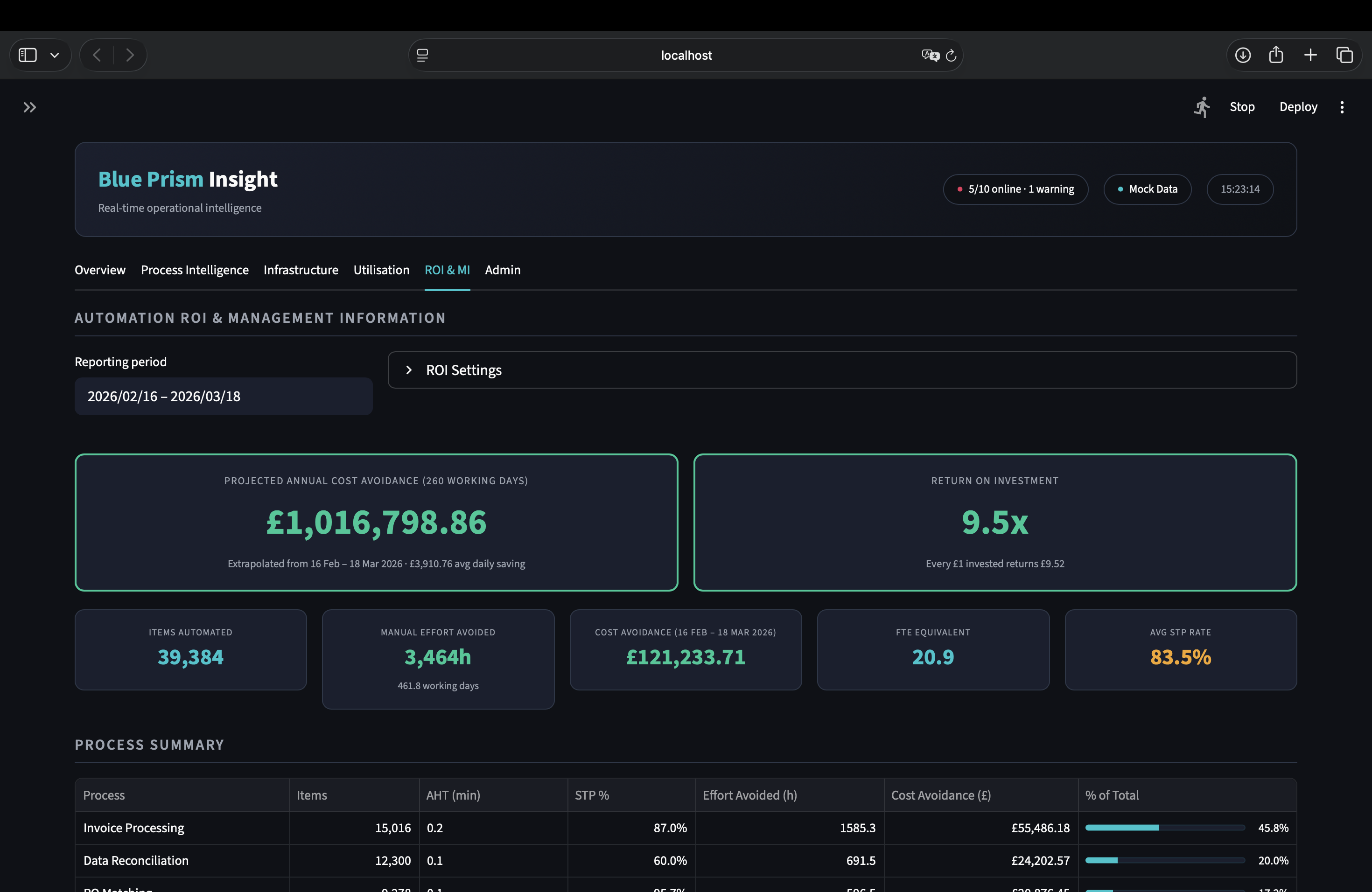Open the reporting period date field
Viewport: 1372px width, 892px height.
223,397
